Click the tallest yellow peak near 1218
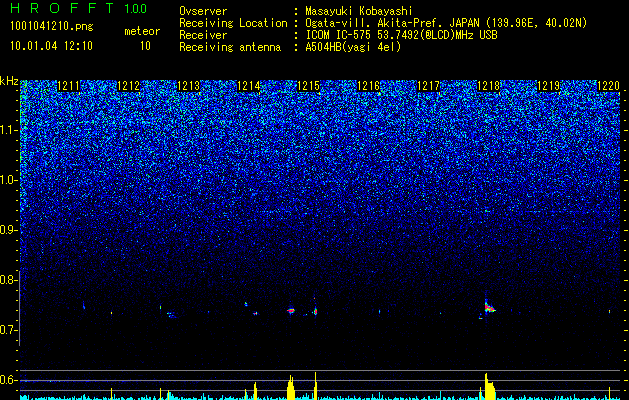 (x=489, y=386)
